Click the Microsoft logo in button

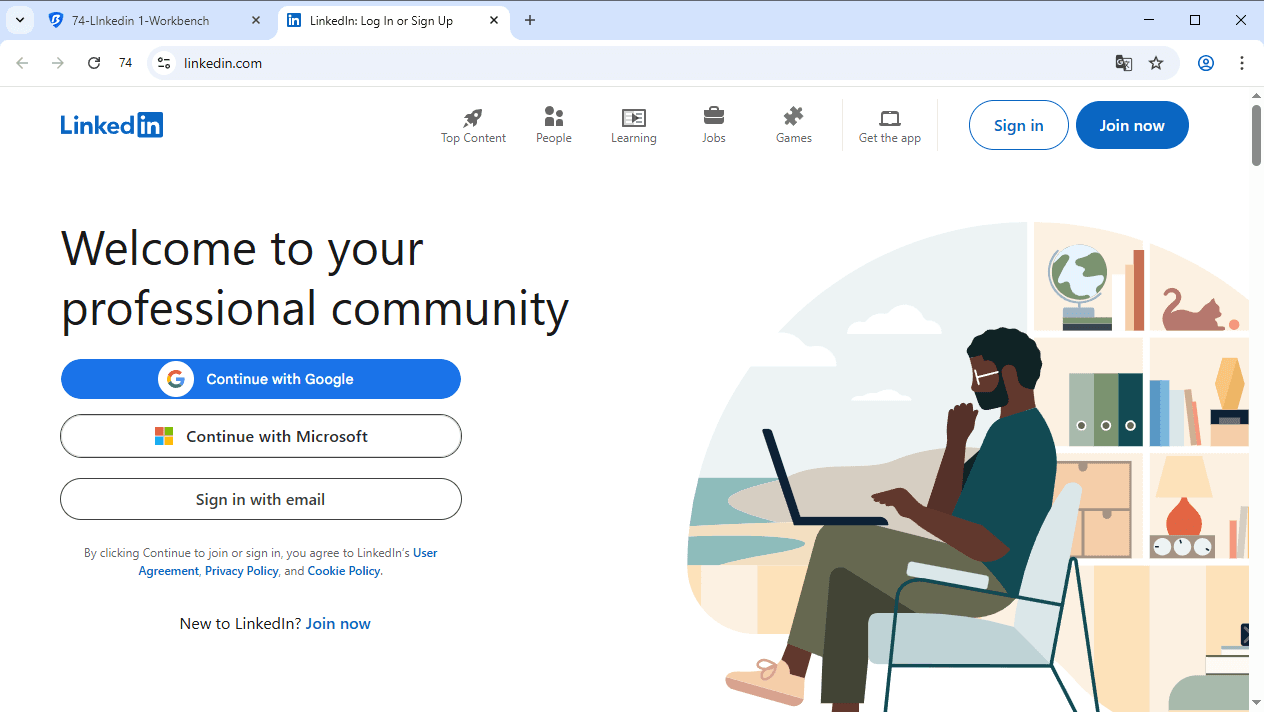coord(164,436)
